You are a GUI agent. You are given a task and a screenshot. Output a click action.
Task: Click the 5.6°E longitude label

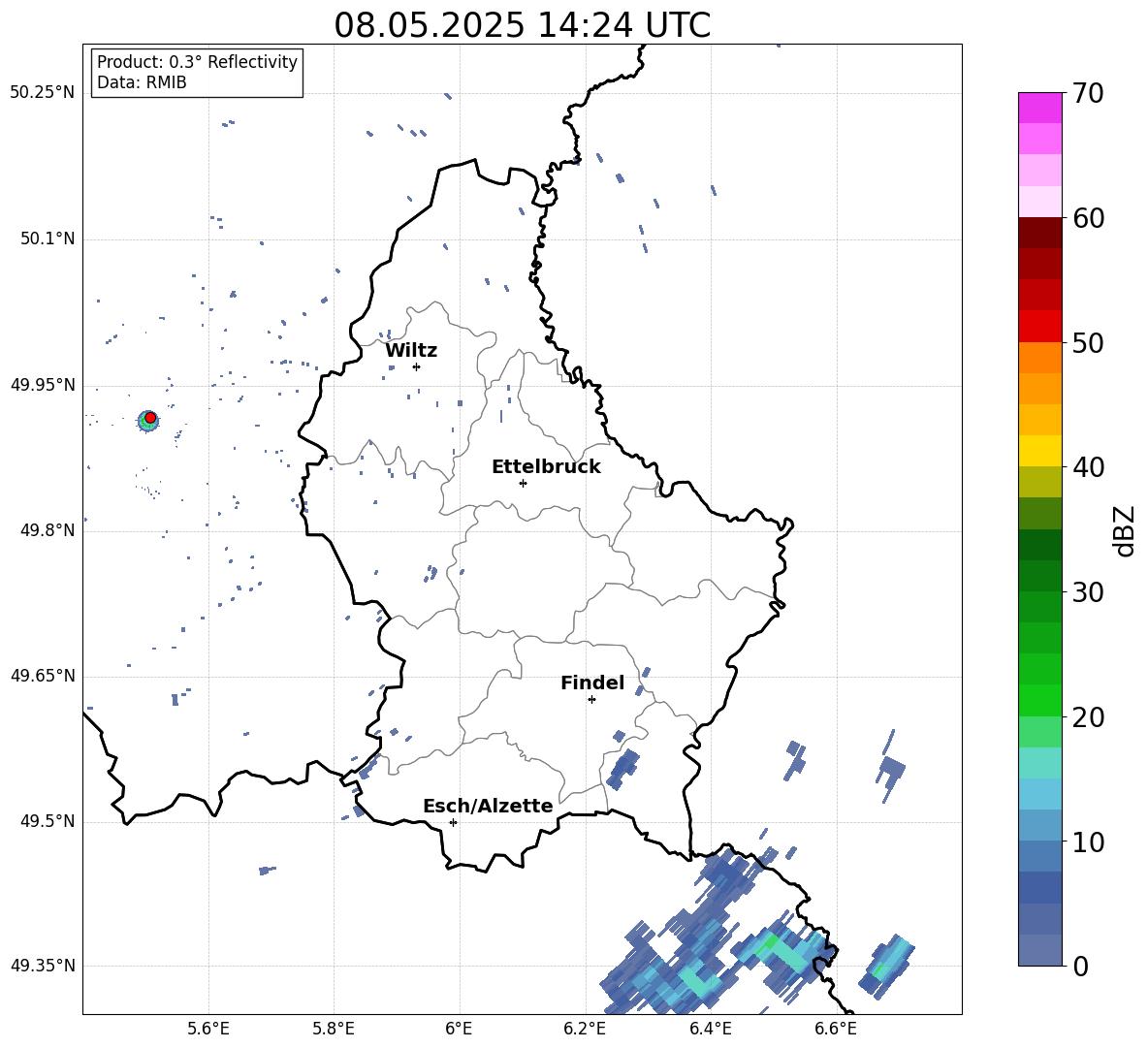208,1029
